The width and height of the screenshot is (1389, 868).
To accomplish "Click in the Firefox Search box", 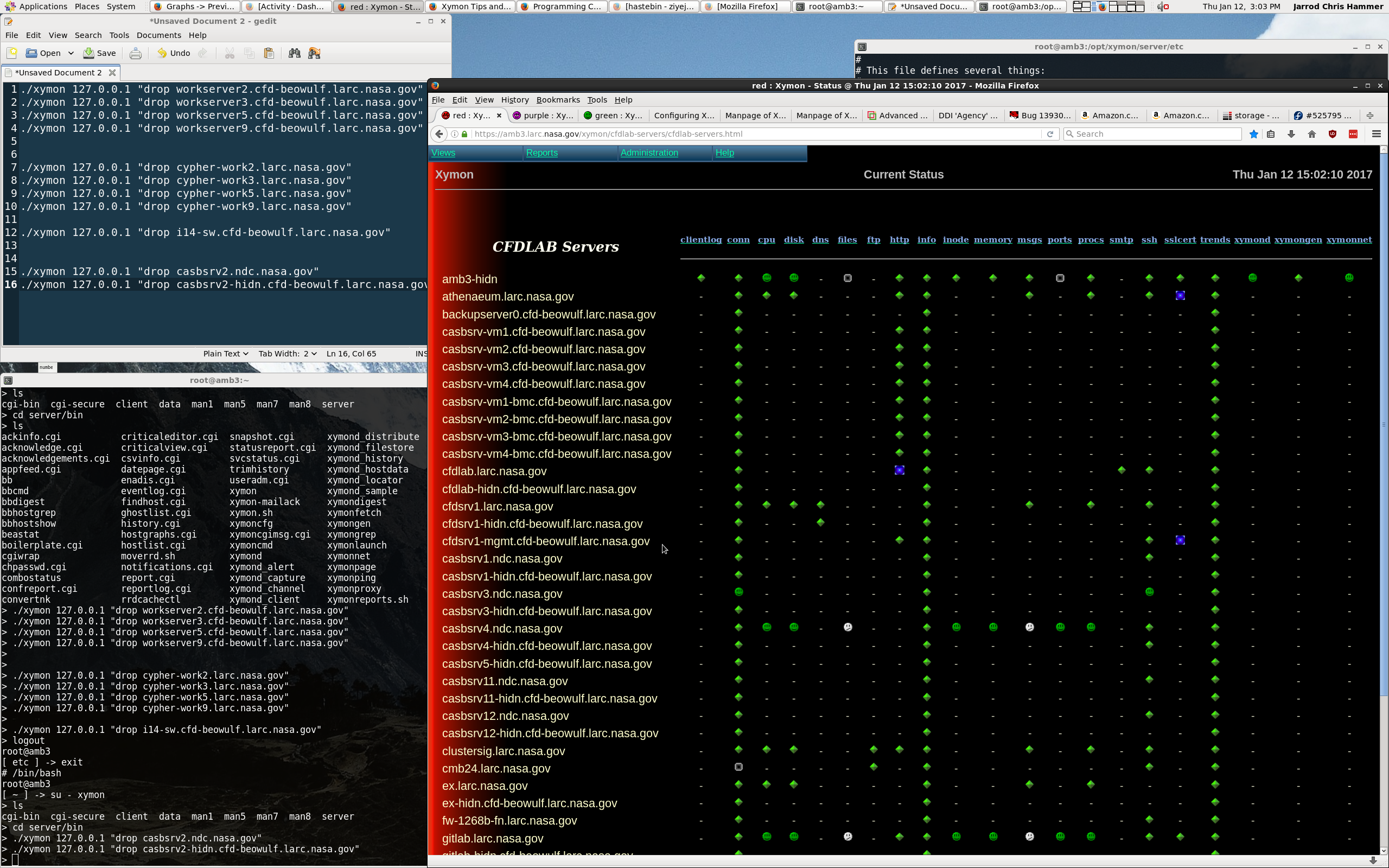I will tap(1152, 135).
